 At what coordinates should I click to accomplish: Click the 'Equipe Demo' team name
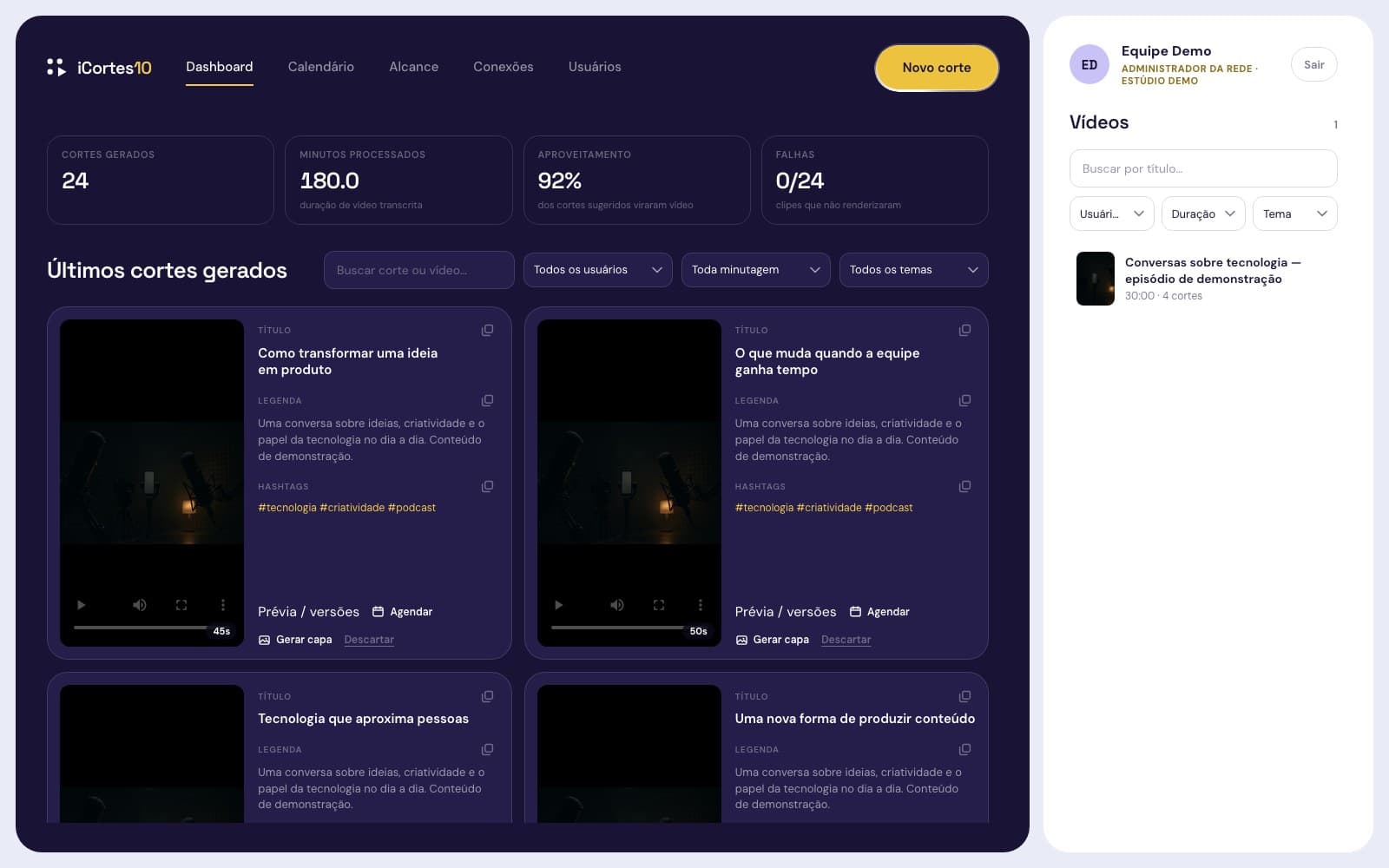[1166, 51]
